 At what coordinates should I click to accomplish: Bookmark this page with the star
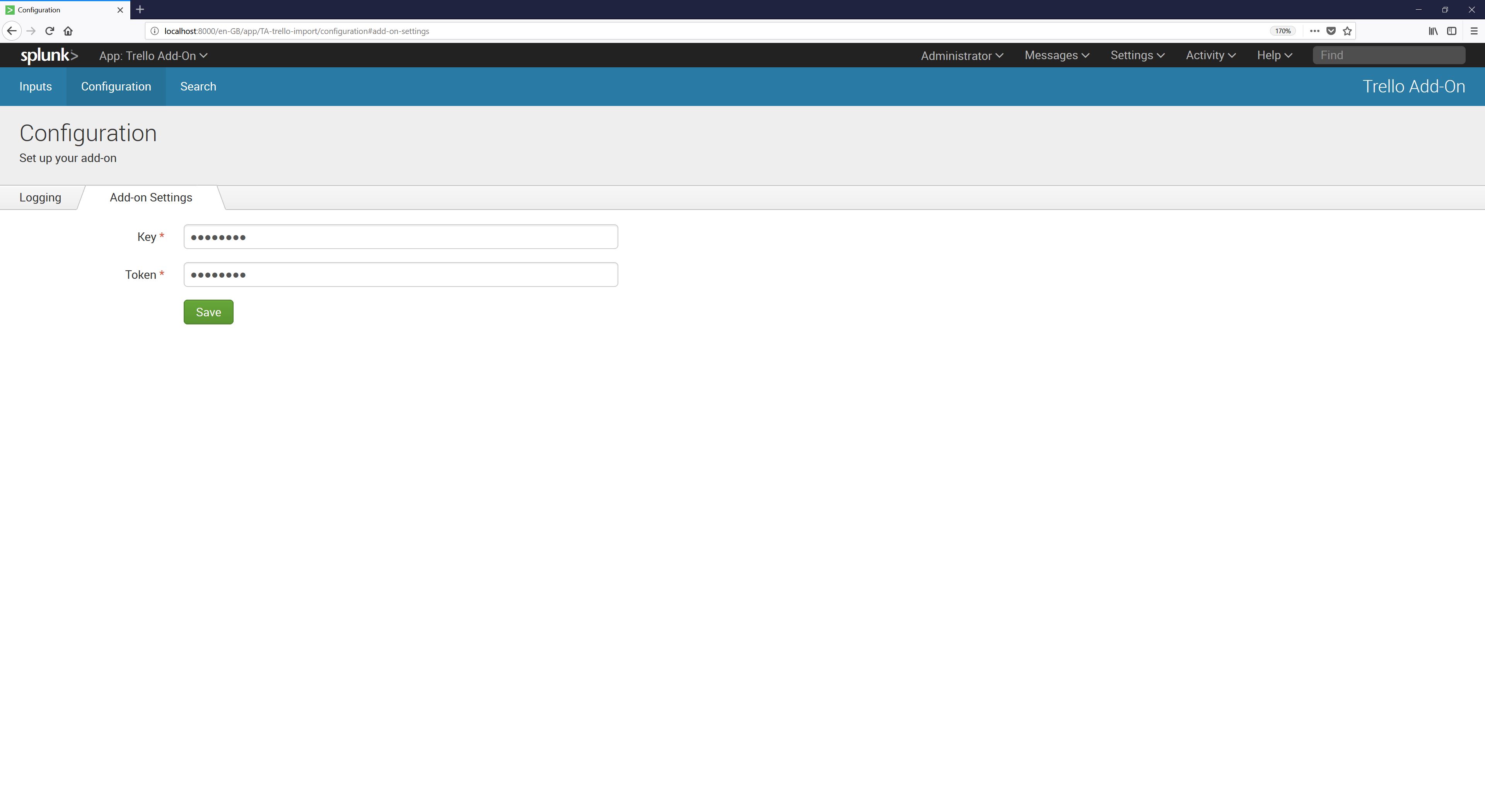pyautogui.click(x=1347, y=31)
